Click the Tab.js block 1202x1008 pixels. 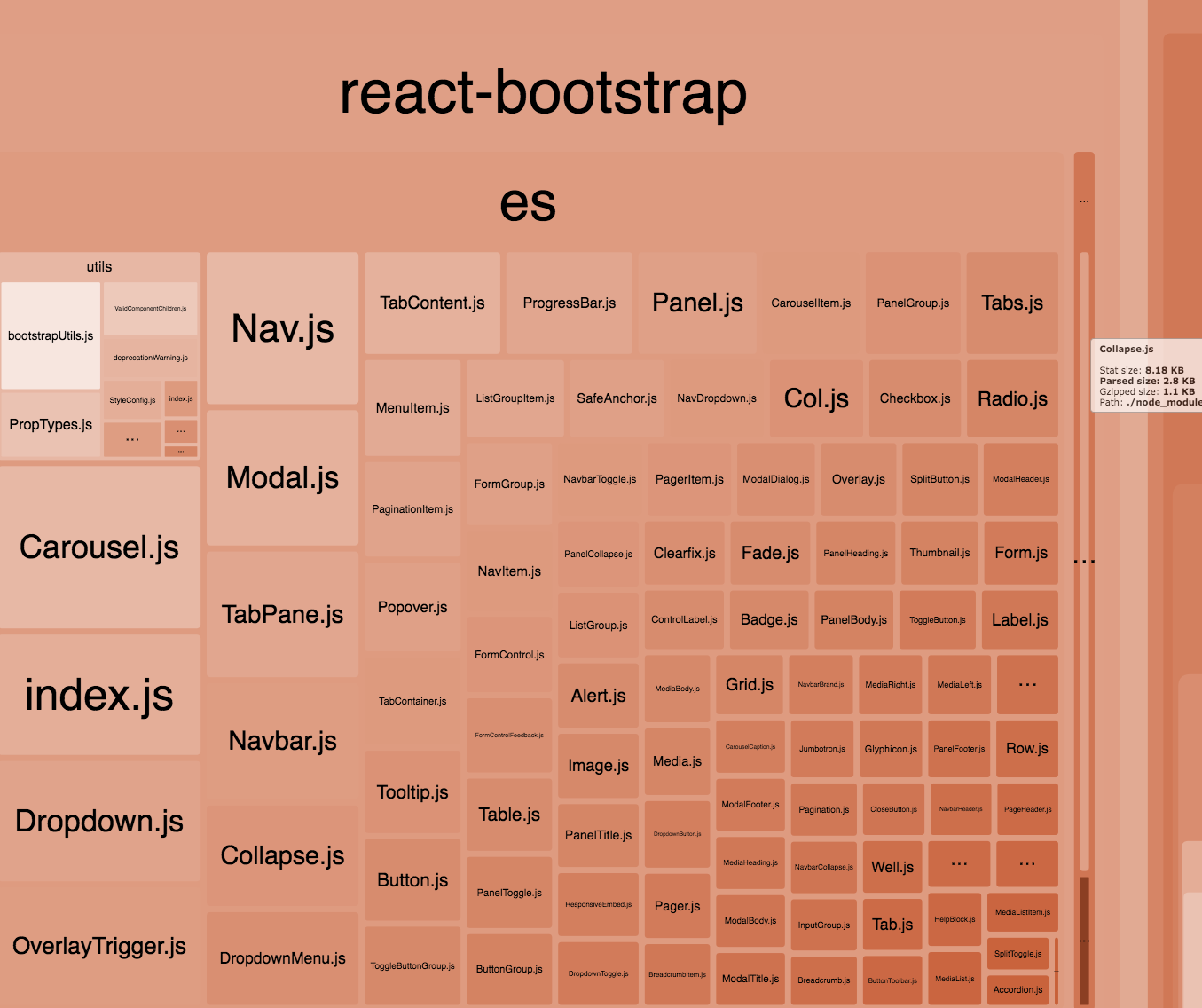coord(892,925)
